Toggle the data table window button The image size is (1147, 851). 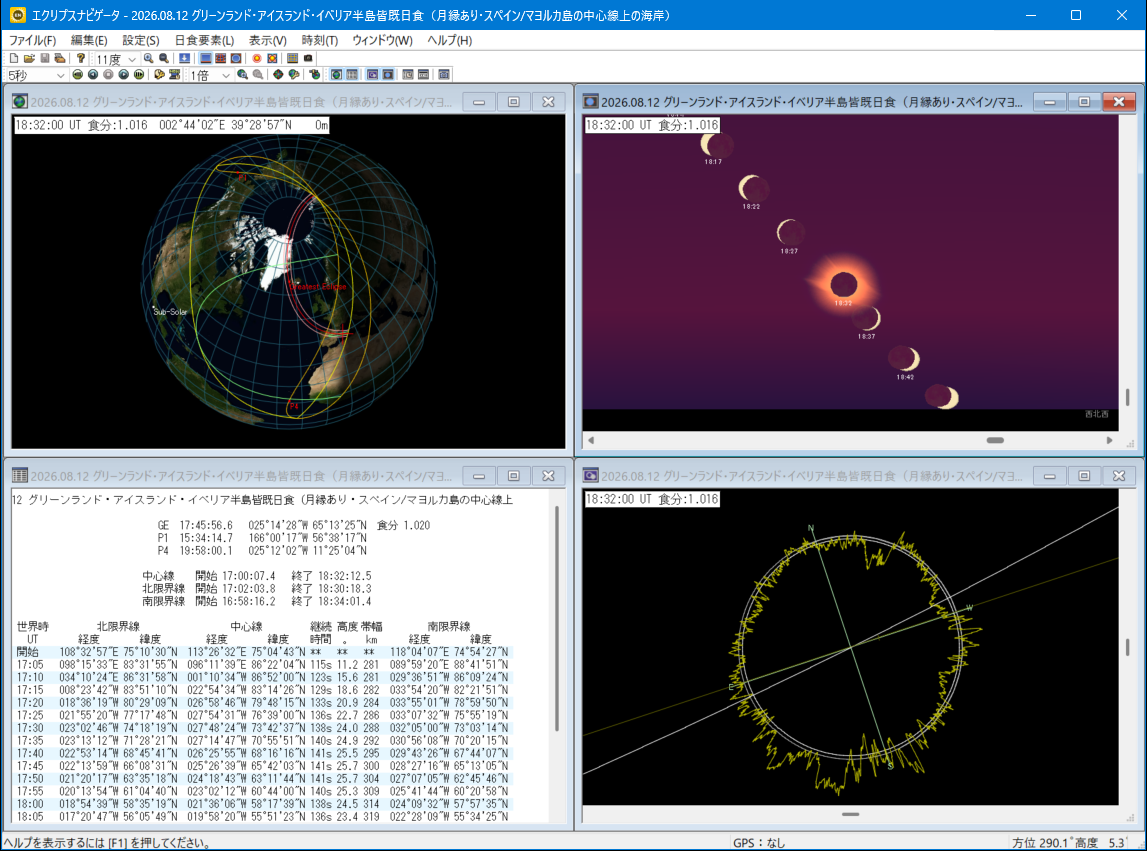[x=352, y=75]
